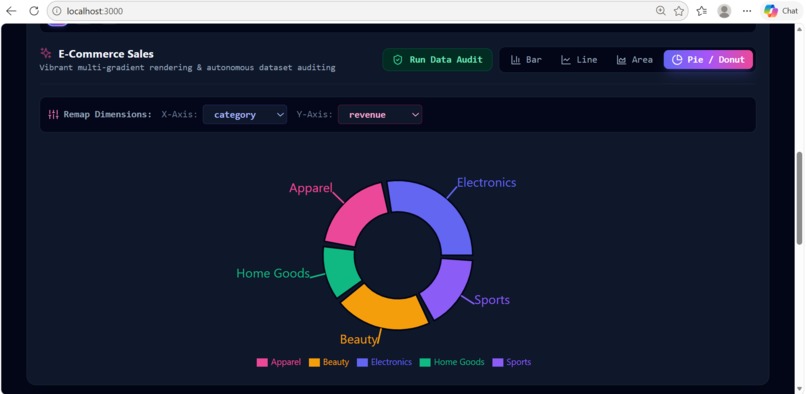Click the Electronics label on the chart
This screenshot has height=394, width=806.
(x=486, y=183)
